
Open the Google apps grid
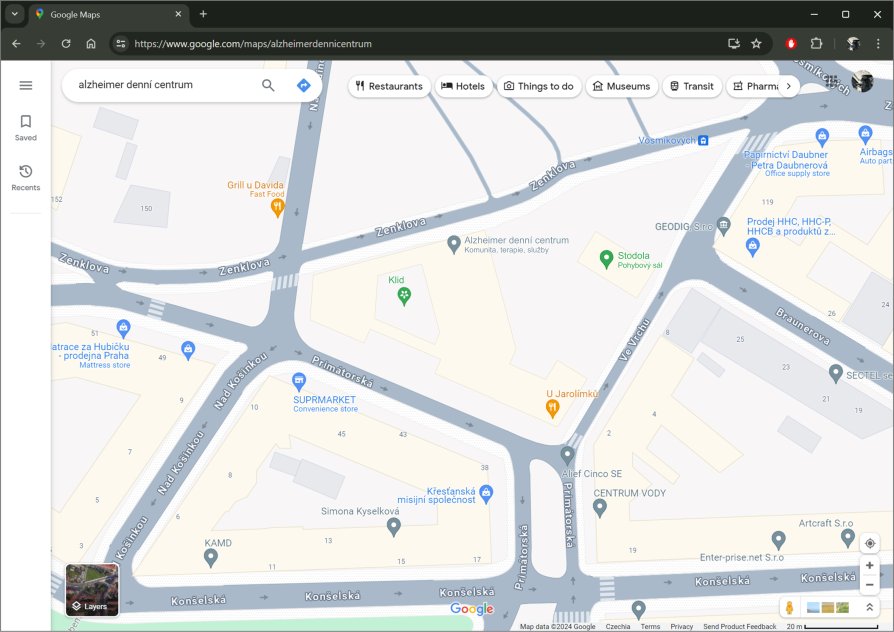tap(831, 81)
